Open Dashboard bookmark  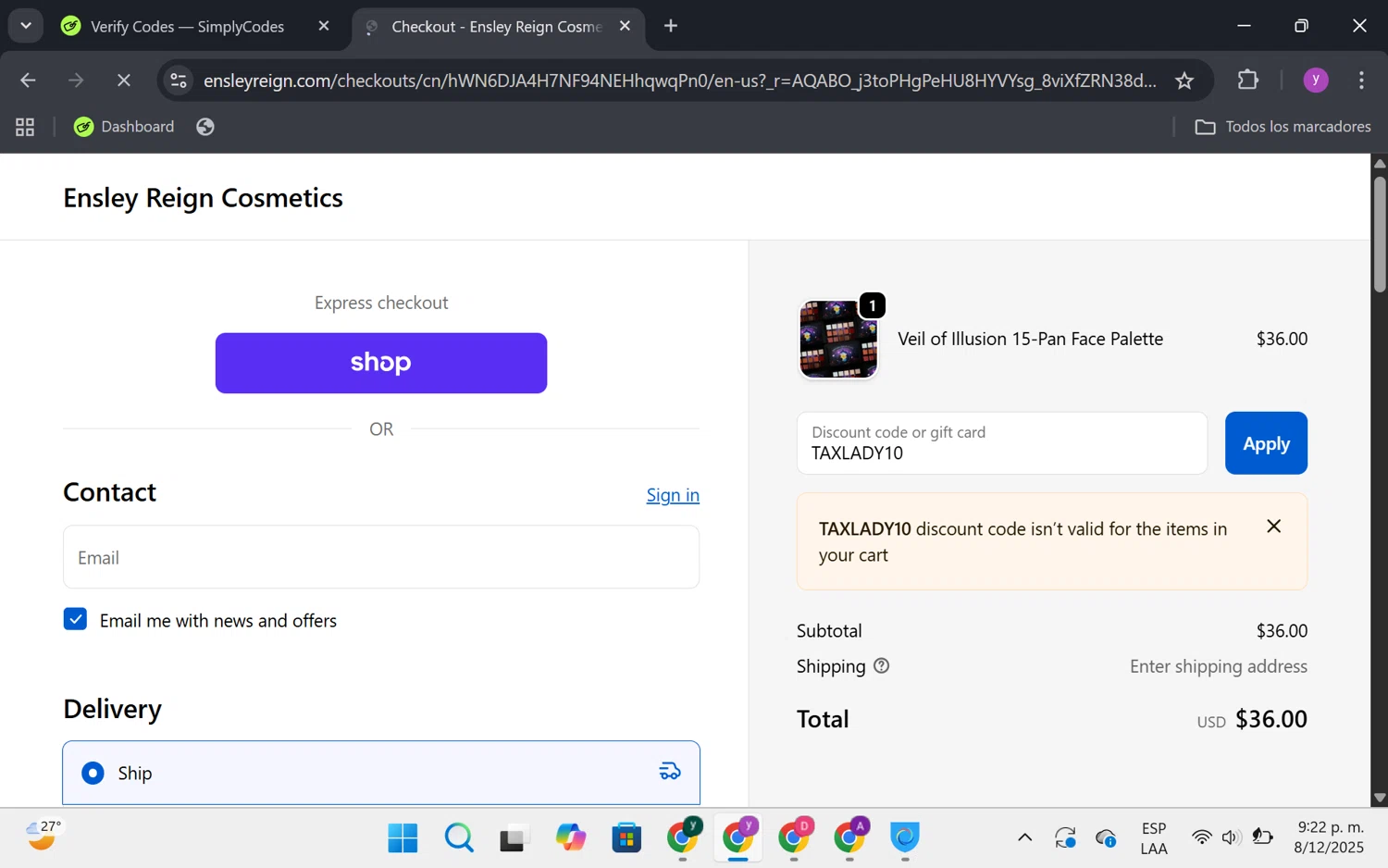point(124,127)
